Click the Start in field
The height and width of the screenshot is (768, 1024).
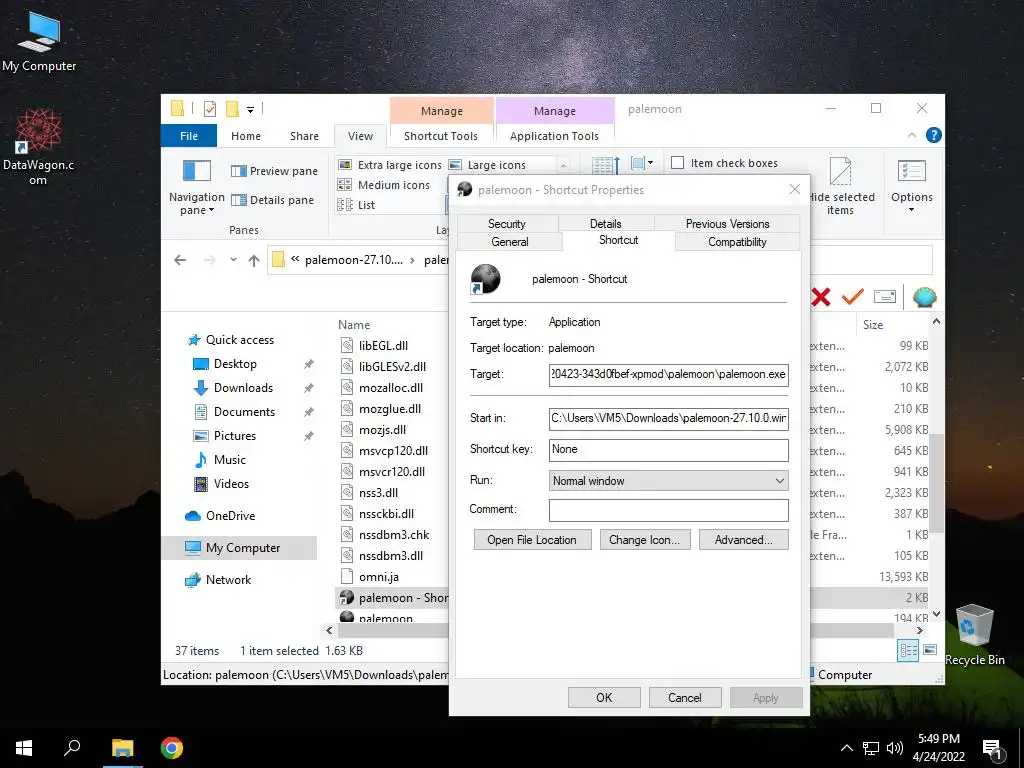[669, 418]
